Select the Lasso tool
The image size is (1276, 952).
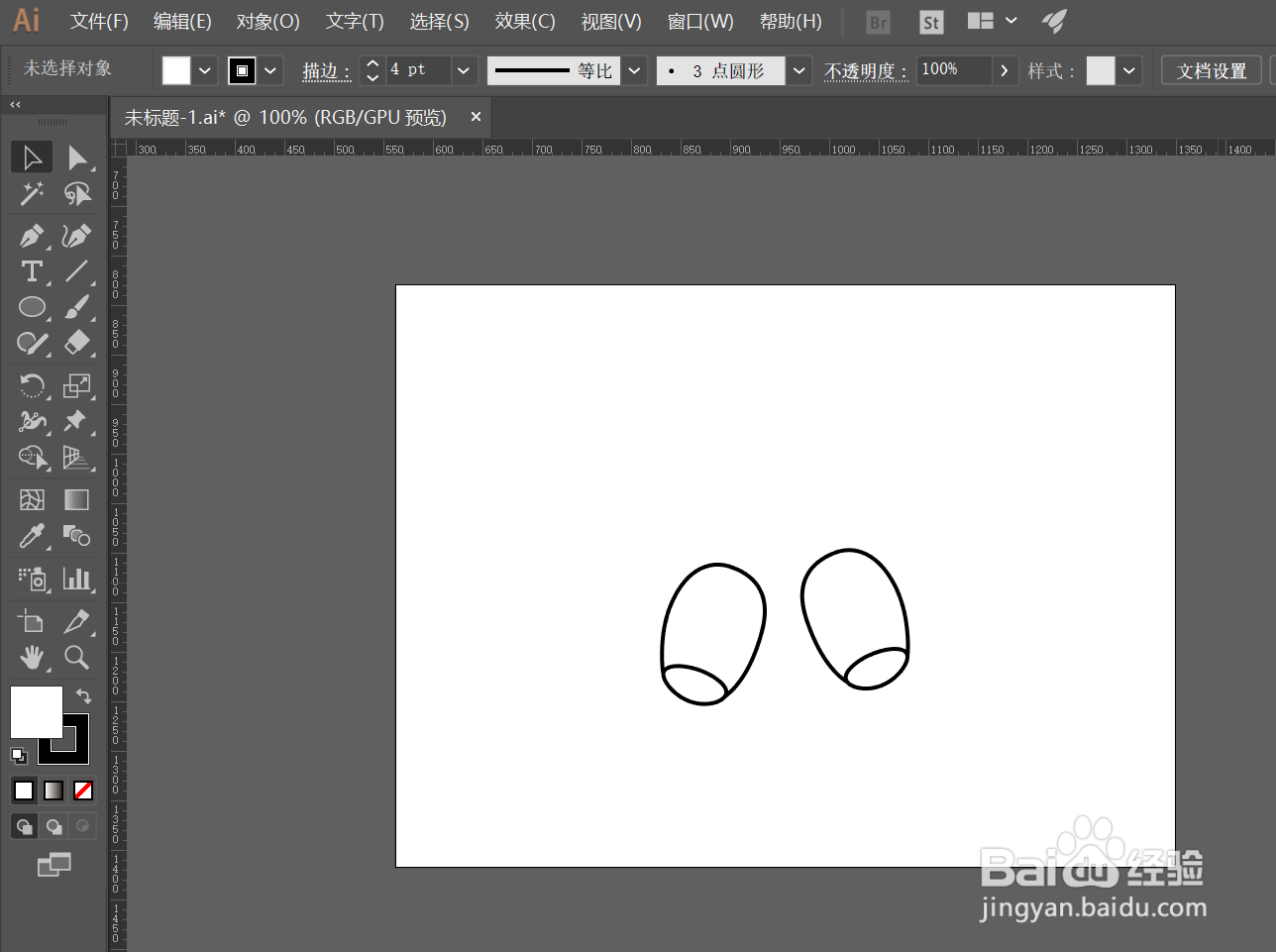76,193
